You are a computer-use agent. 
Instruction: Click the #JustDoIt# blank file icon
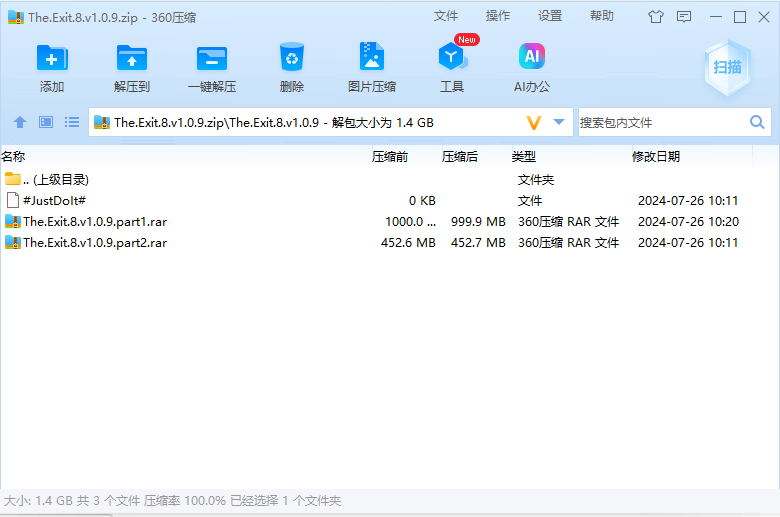13,200
